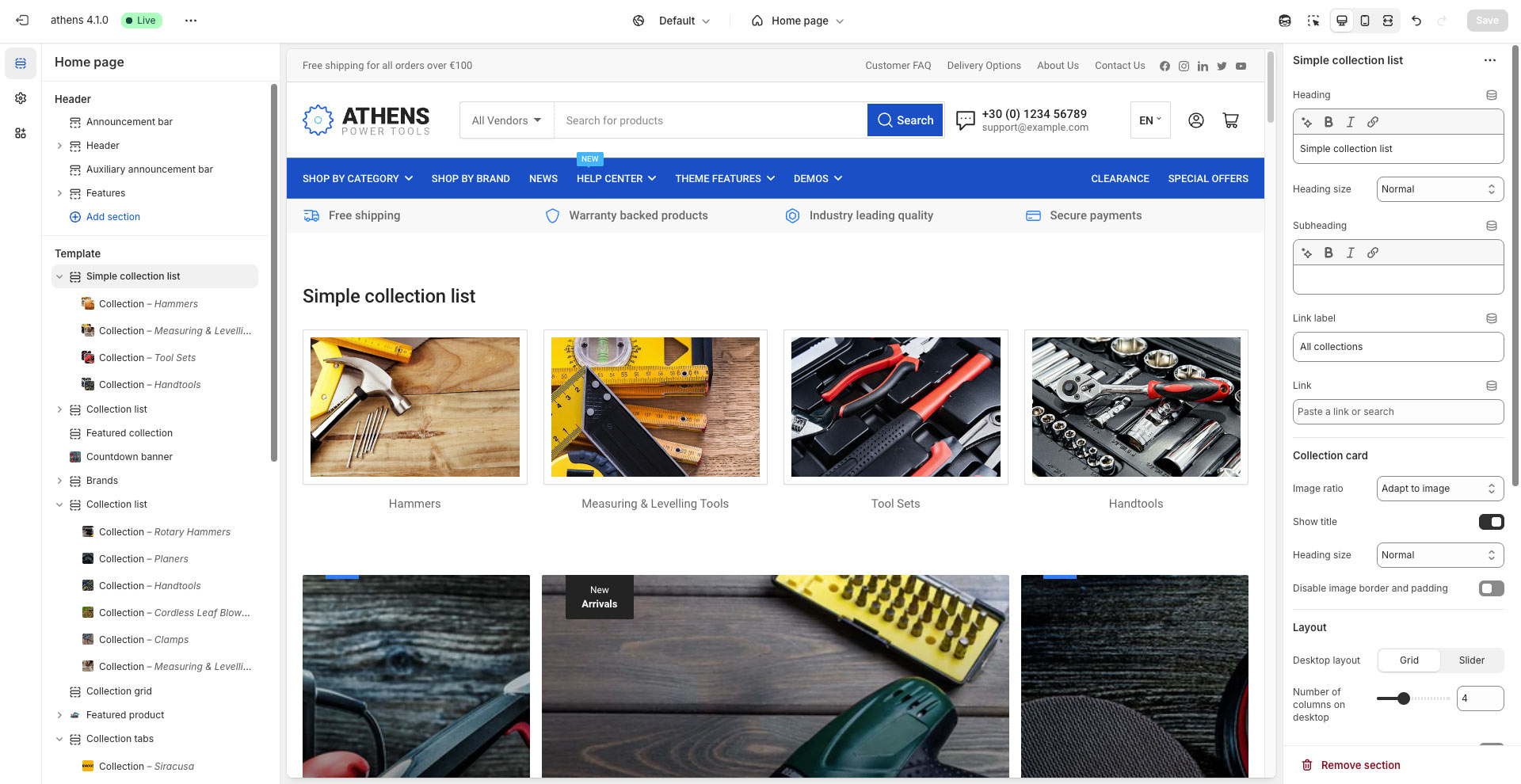This screenshot has width=1521, height=784.
Task: Expand the Brands section in tree
Action: pos(59,481)
